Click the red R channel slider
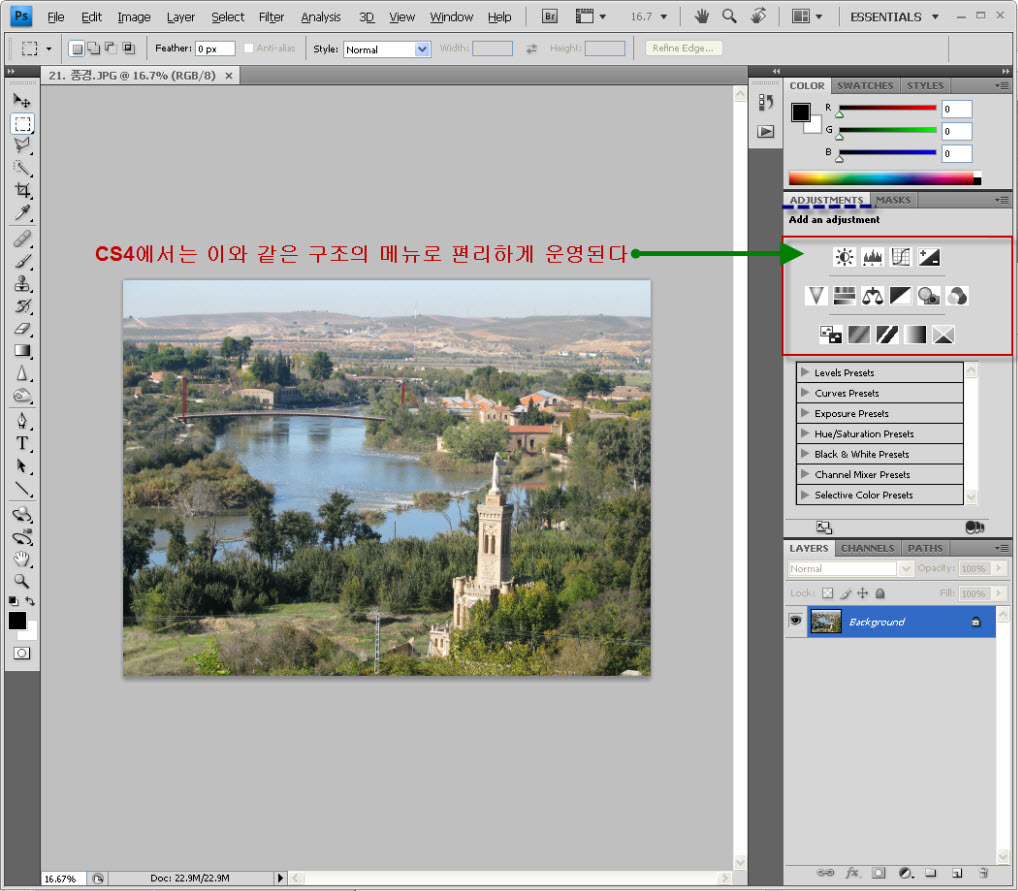Viewport: 1018px width, 891px height. click(887, 108)
